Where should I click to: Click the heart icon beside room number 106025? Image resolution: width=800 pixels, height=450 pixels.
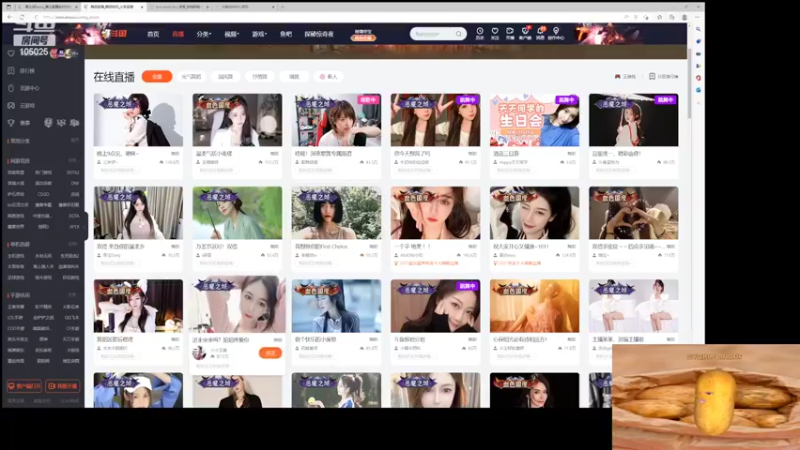pos(11,53)
